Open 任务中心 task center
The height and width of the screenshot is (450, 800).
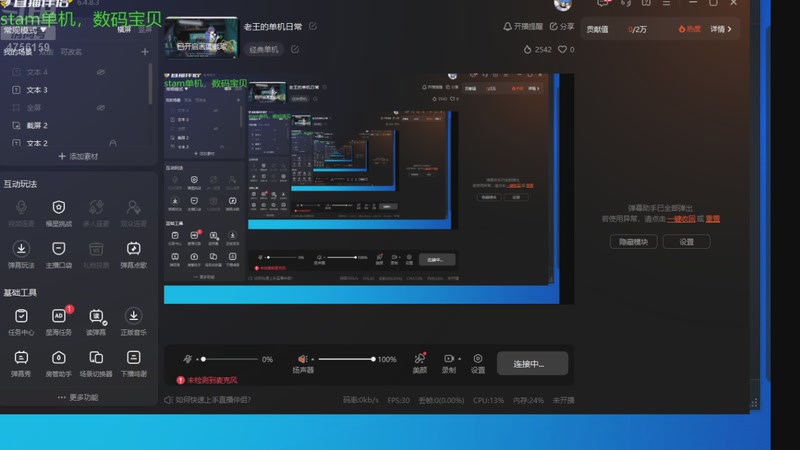[21, 322]
